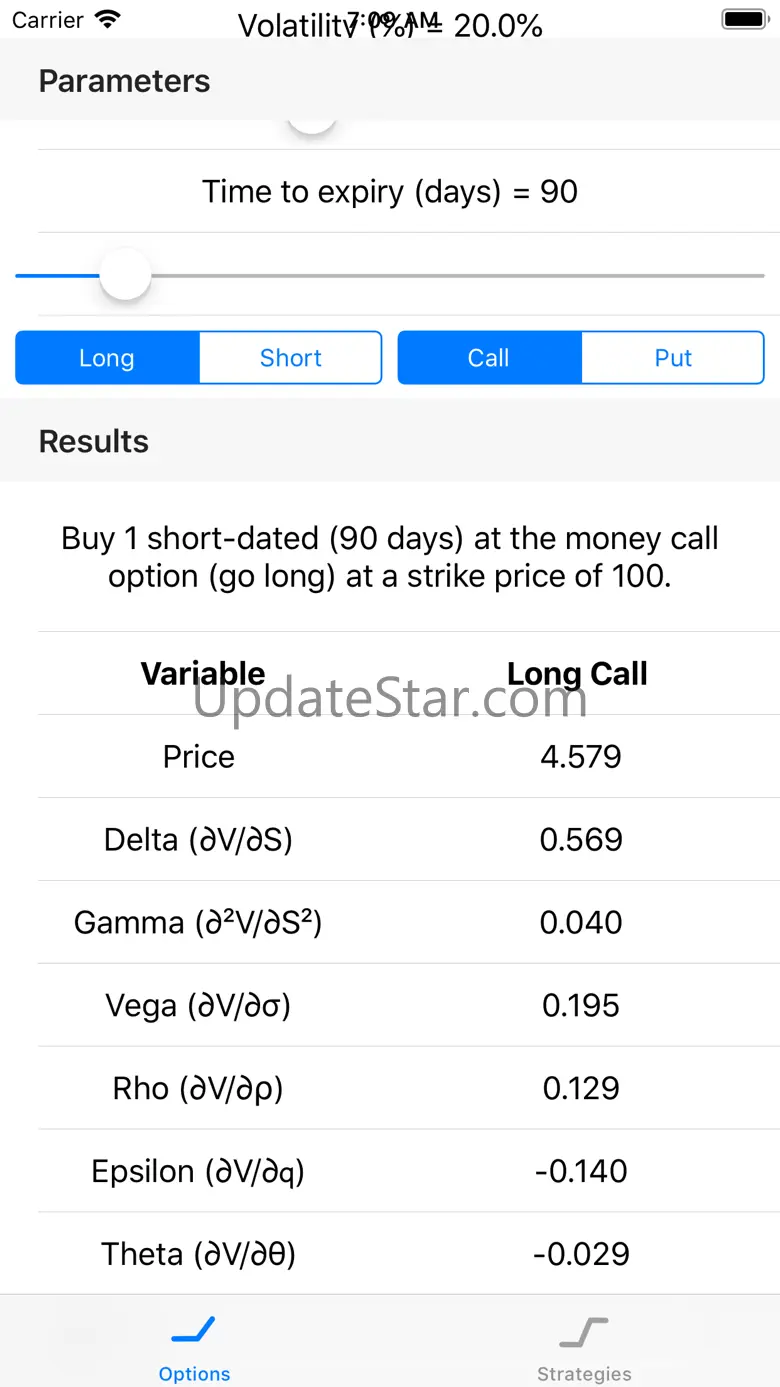Click the Parameters section header

coord(125,81)
